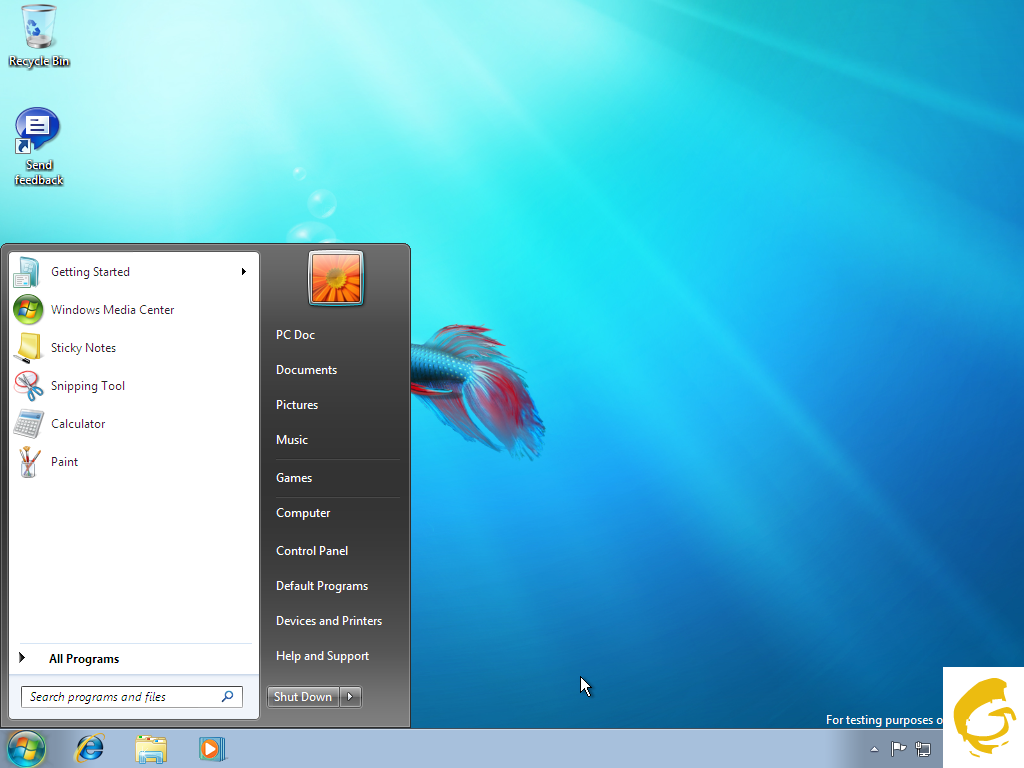Launch Windows Media Player from taskbar
1024x768 pixels.
point(212,748)
